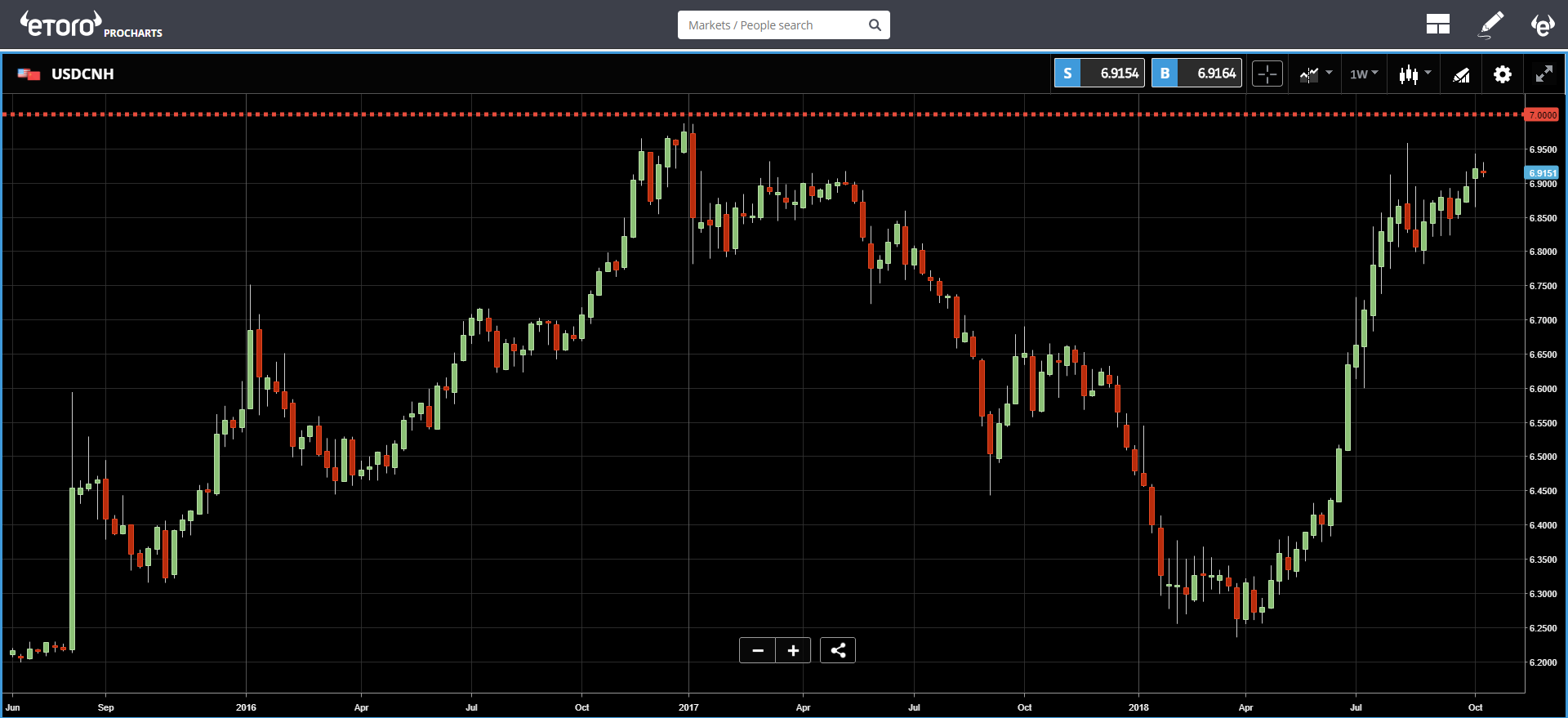Click the 6.2000 price axis label
This screenshot has height=718, width=1568.
pos(1543,662)
